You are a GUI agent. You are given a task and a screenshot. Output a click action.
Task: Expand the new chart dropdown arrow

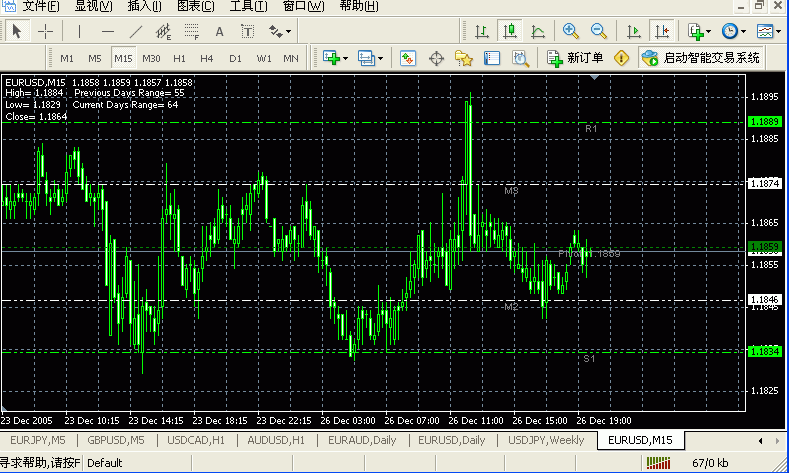709,32
